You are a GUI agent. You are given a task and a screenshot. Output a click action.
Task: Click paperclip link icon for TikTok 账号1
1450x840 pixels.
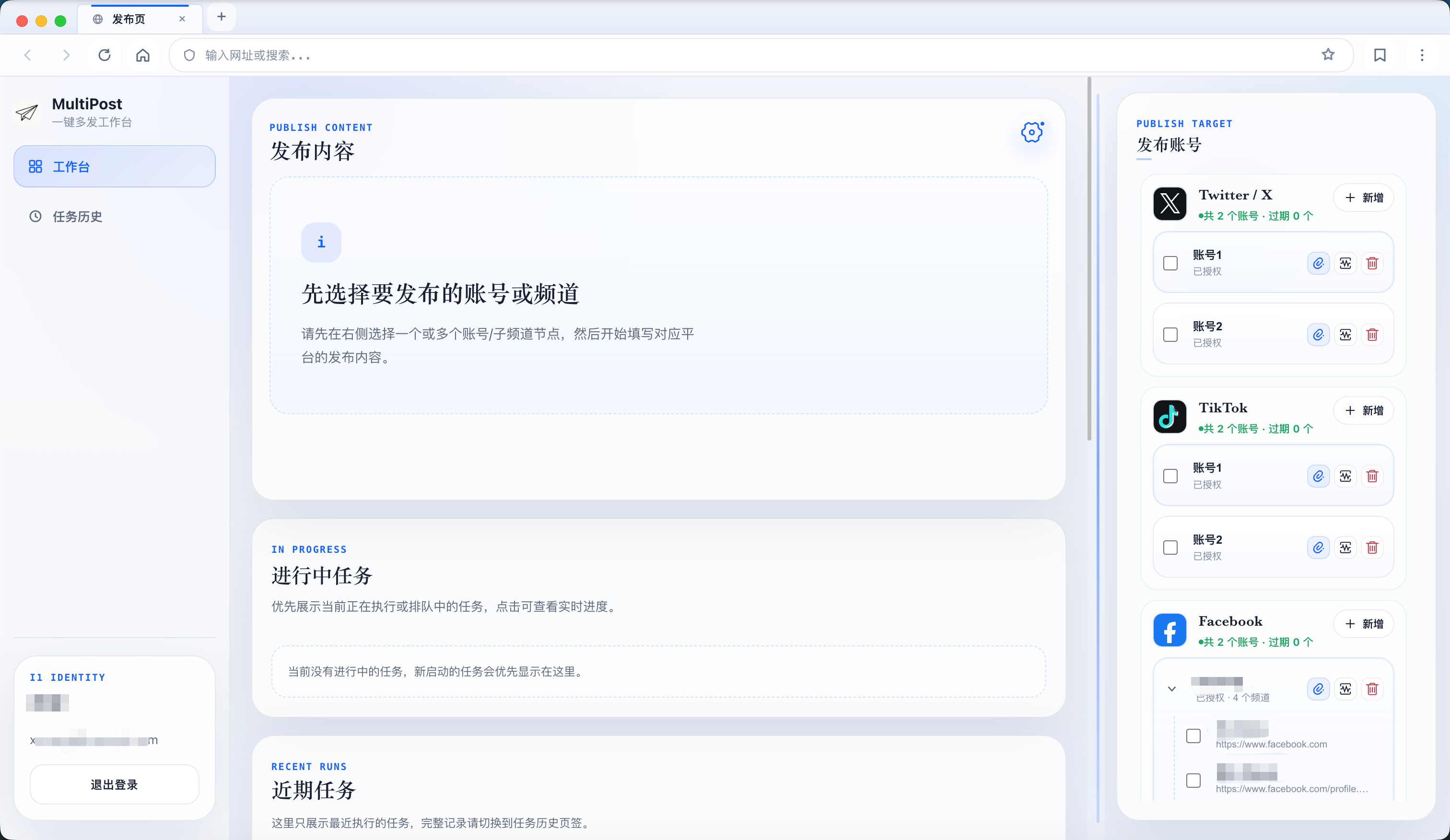point(1318,477)
